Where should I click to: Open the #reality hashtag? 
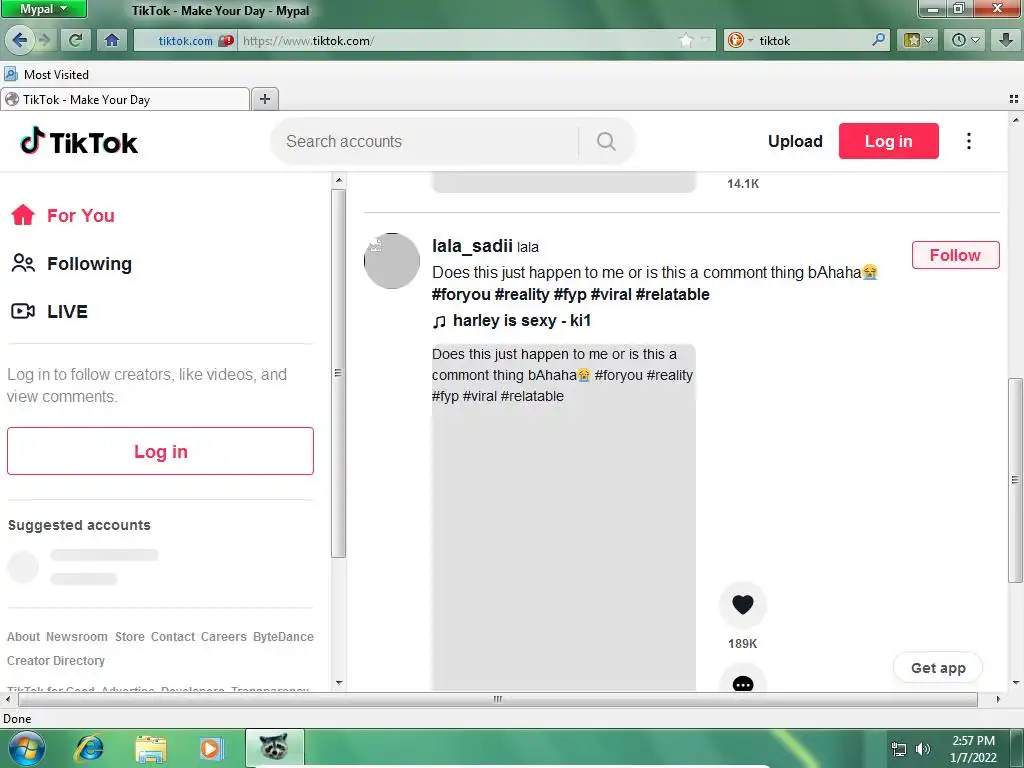(x=522, y=295)
